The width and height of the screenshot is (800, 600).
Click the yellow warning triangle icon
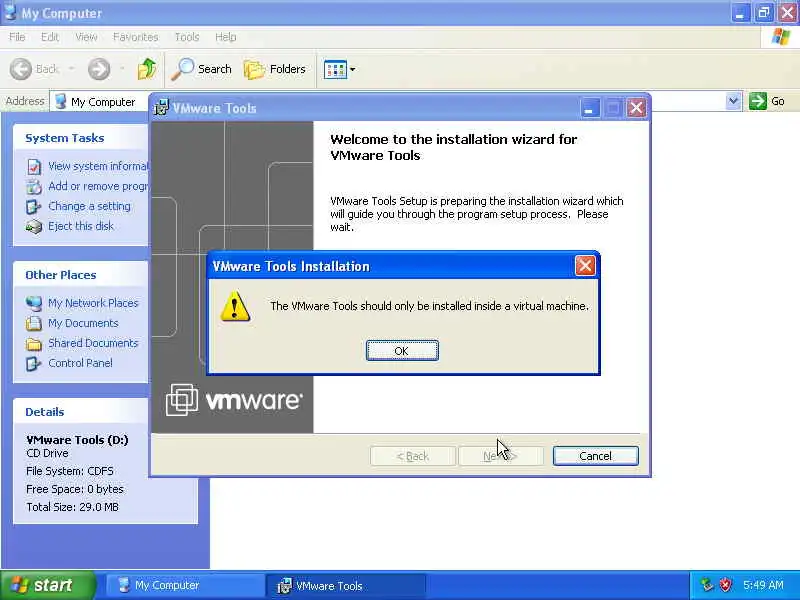(235, 306)
